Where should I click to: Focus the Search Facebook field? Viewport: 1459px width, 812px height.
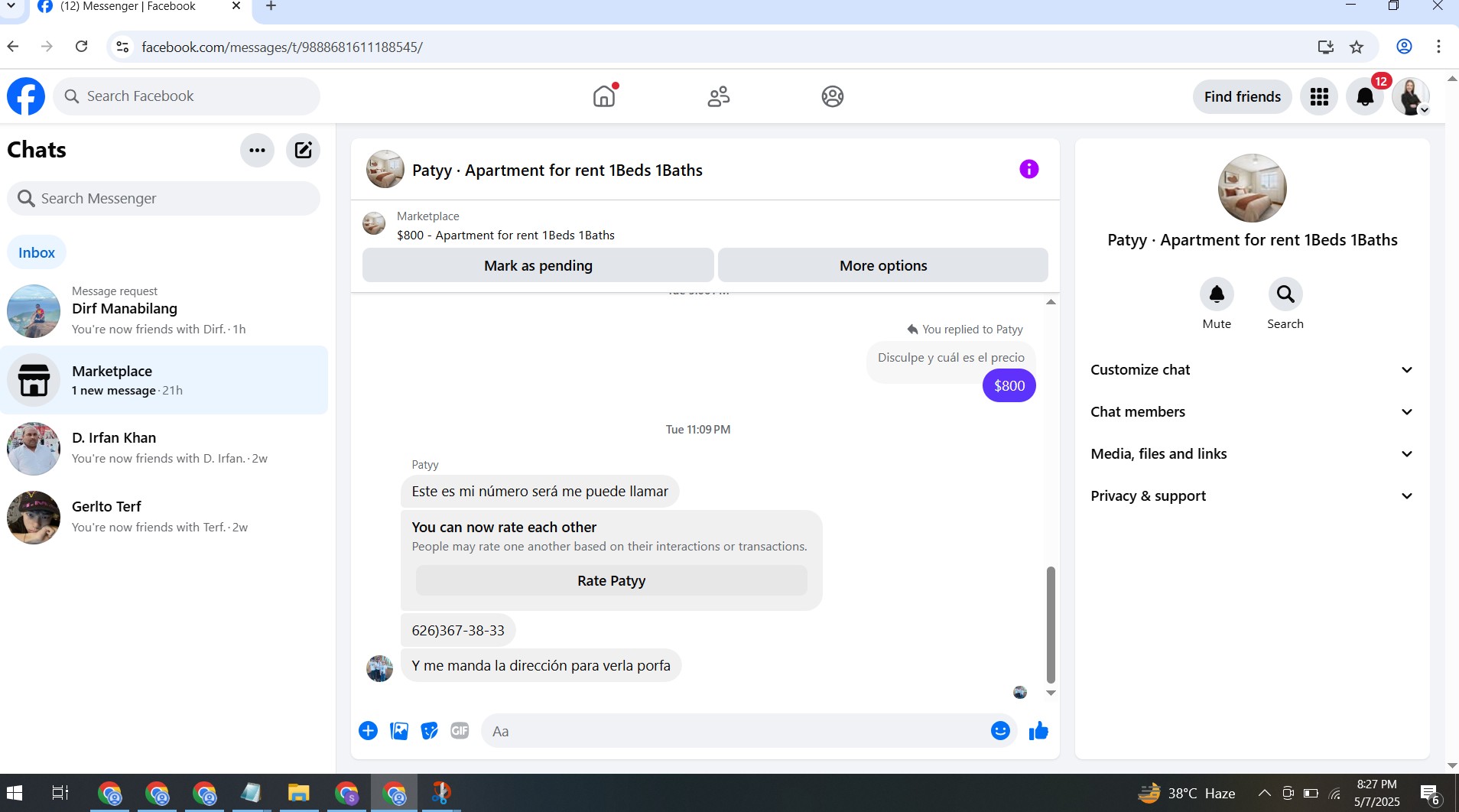(187, 96)
